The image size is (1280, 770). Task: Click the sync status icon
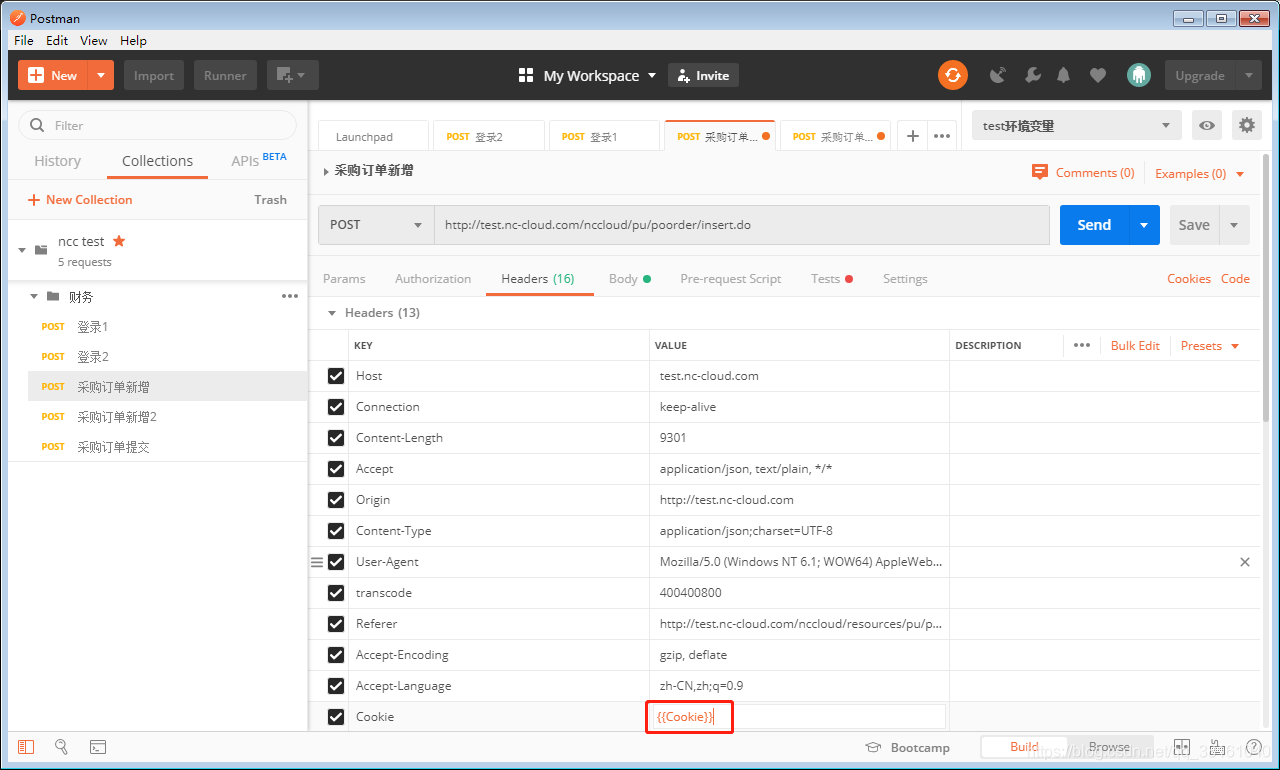(x=952, y=75)
